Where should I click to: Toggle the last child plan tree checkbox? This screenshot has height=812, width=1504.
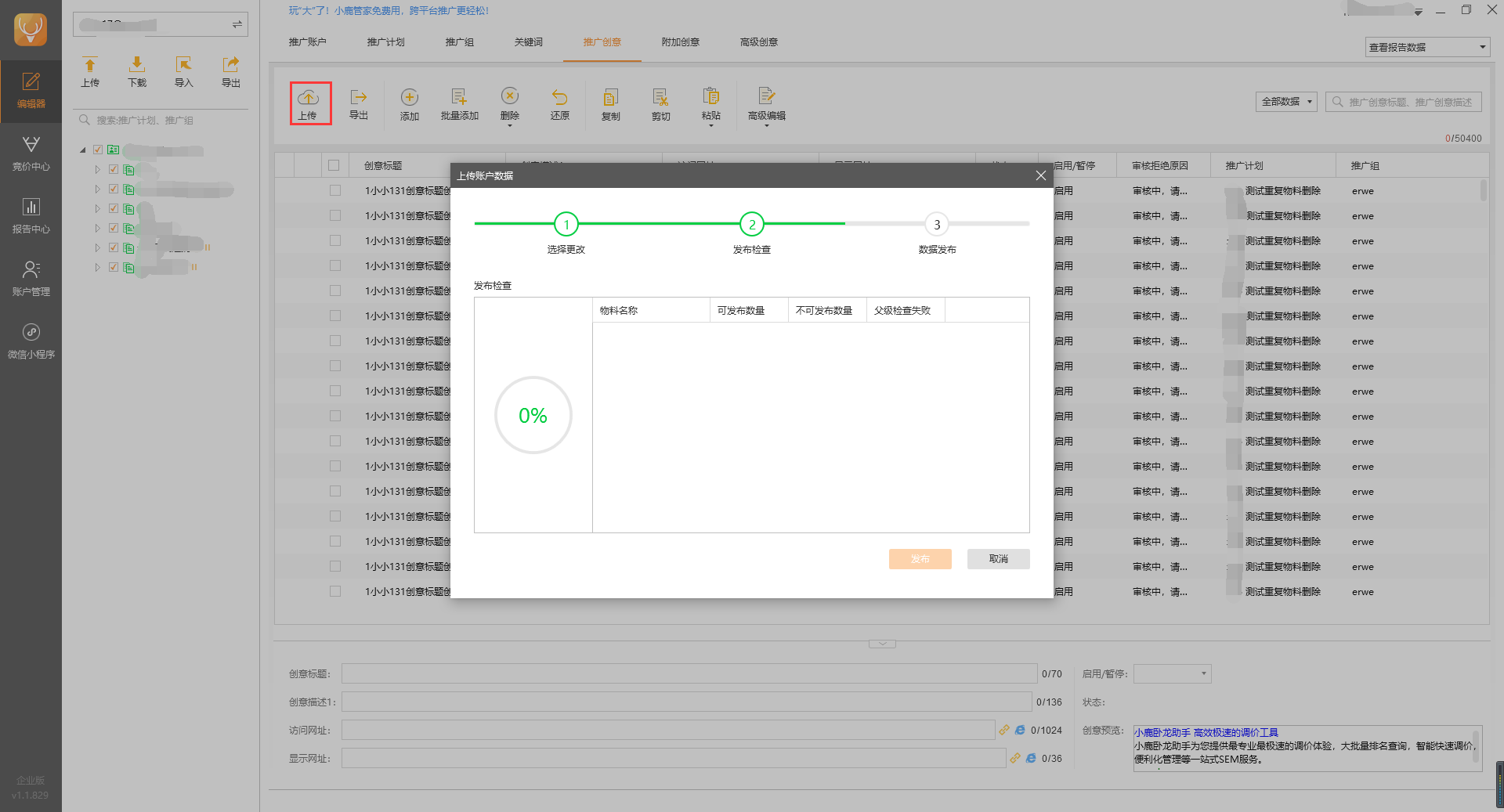(114, 267)
